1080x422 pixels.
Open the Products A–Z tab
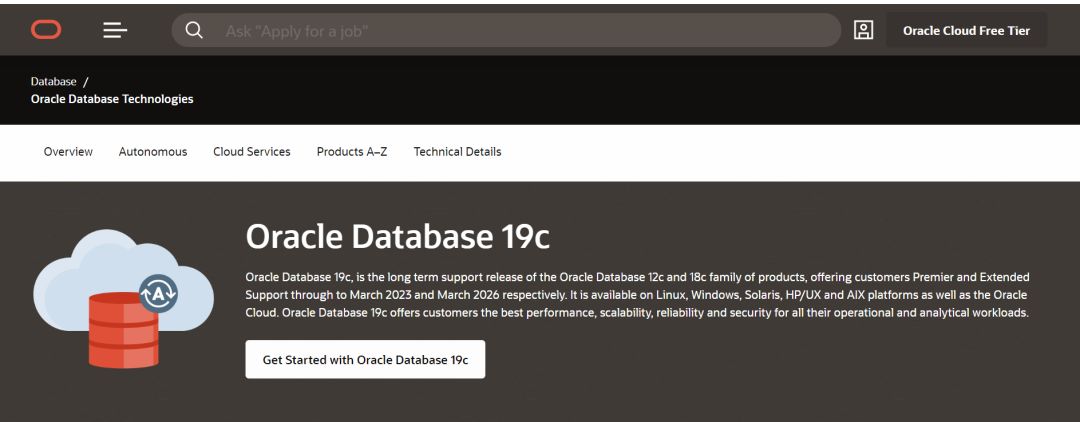point(352,151)
